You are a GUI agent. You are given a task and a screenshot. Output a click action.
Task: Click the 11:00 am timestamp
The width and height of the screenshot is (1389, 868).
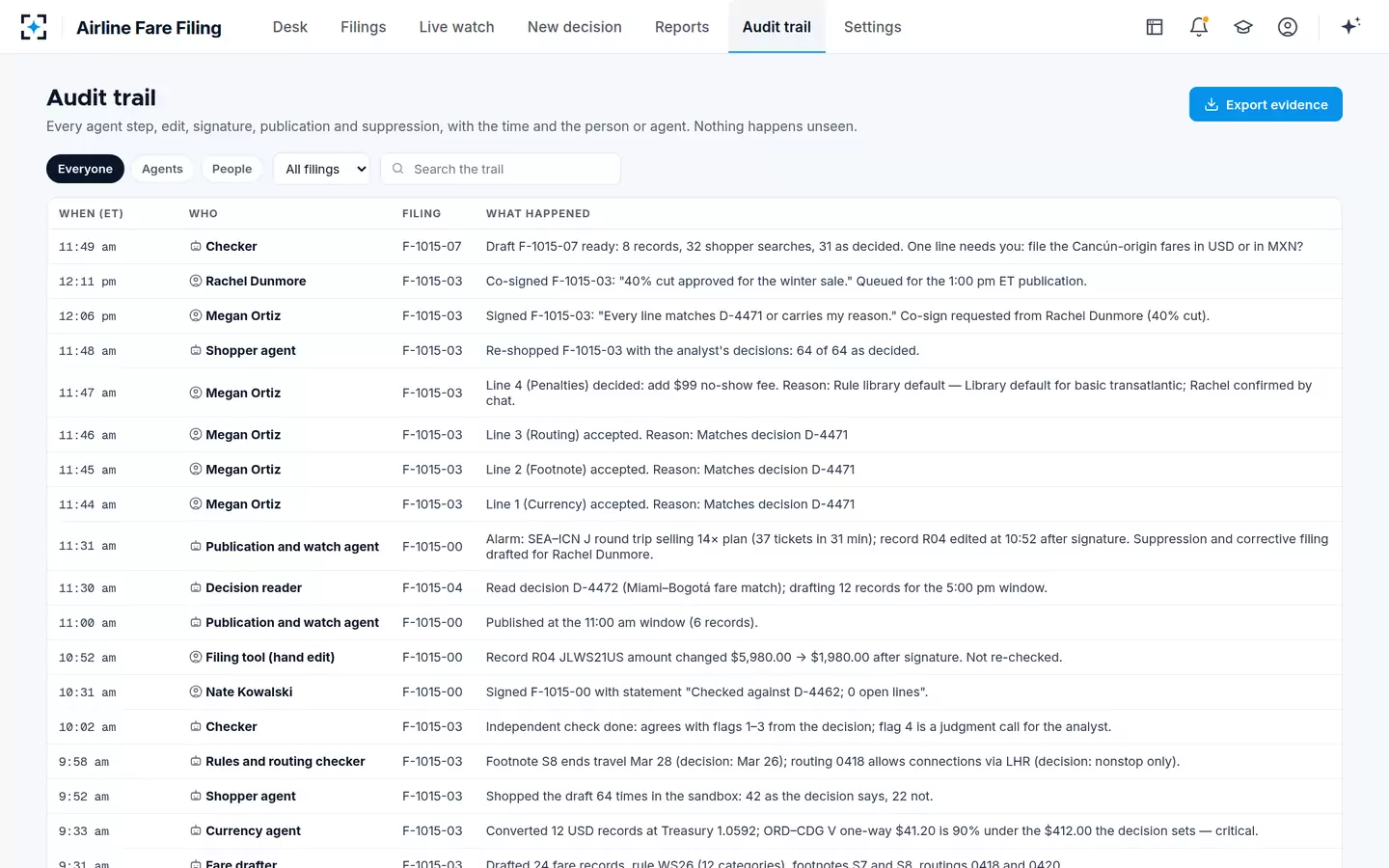(88, 623)
